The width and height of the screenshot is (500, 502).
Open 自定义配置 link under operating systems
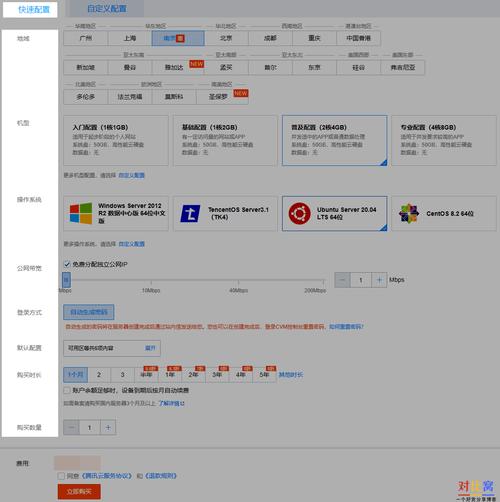tap(132, 244)
